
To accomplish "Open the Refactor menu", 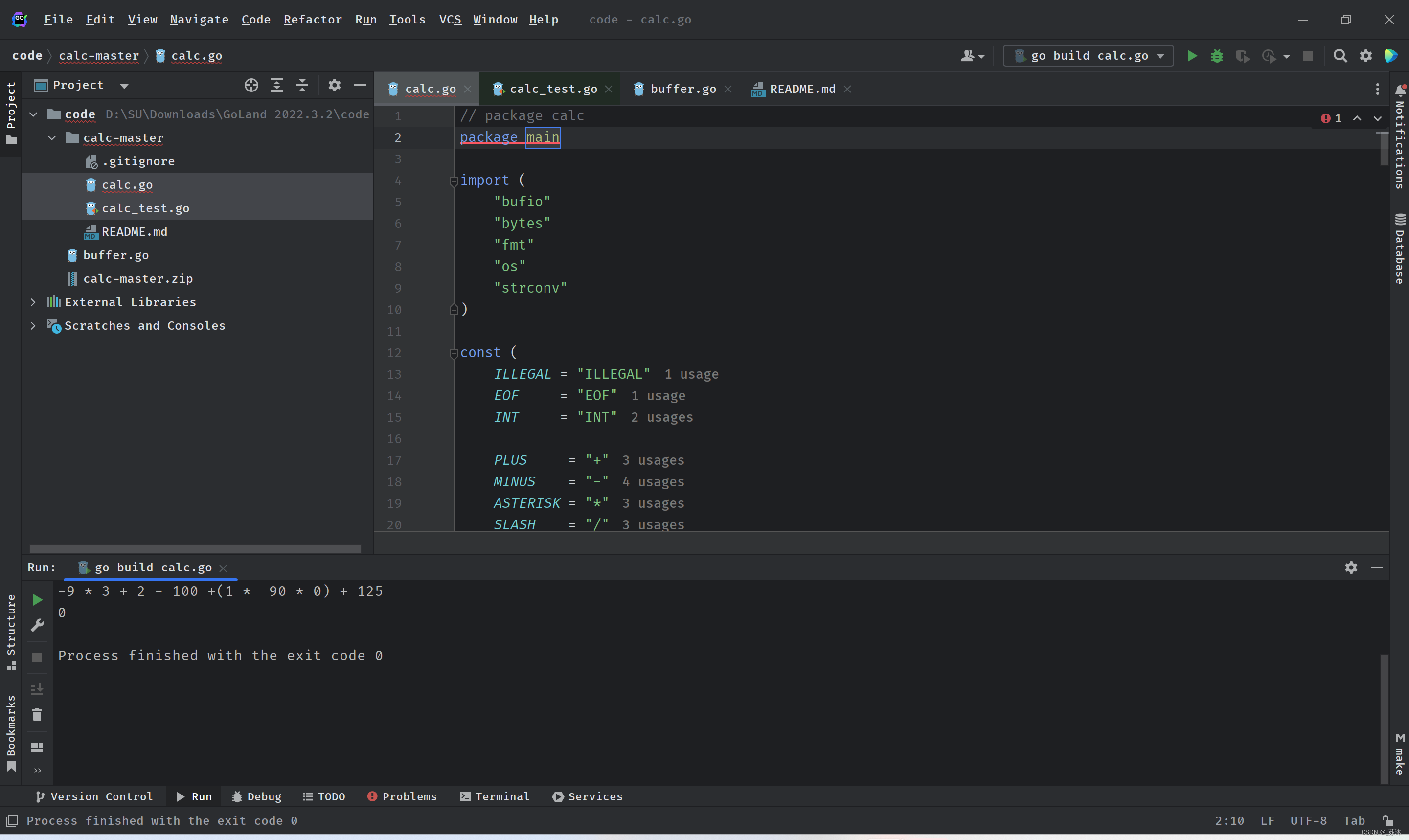I will (312, 19).
